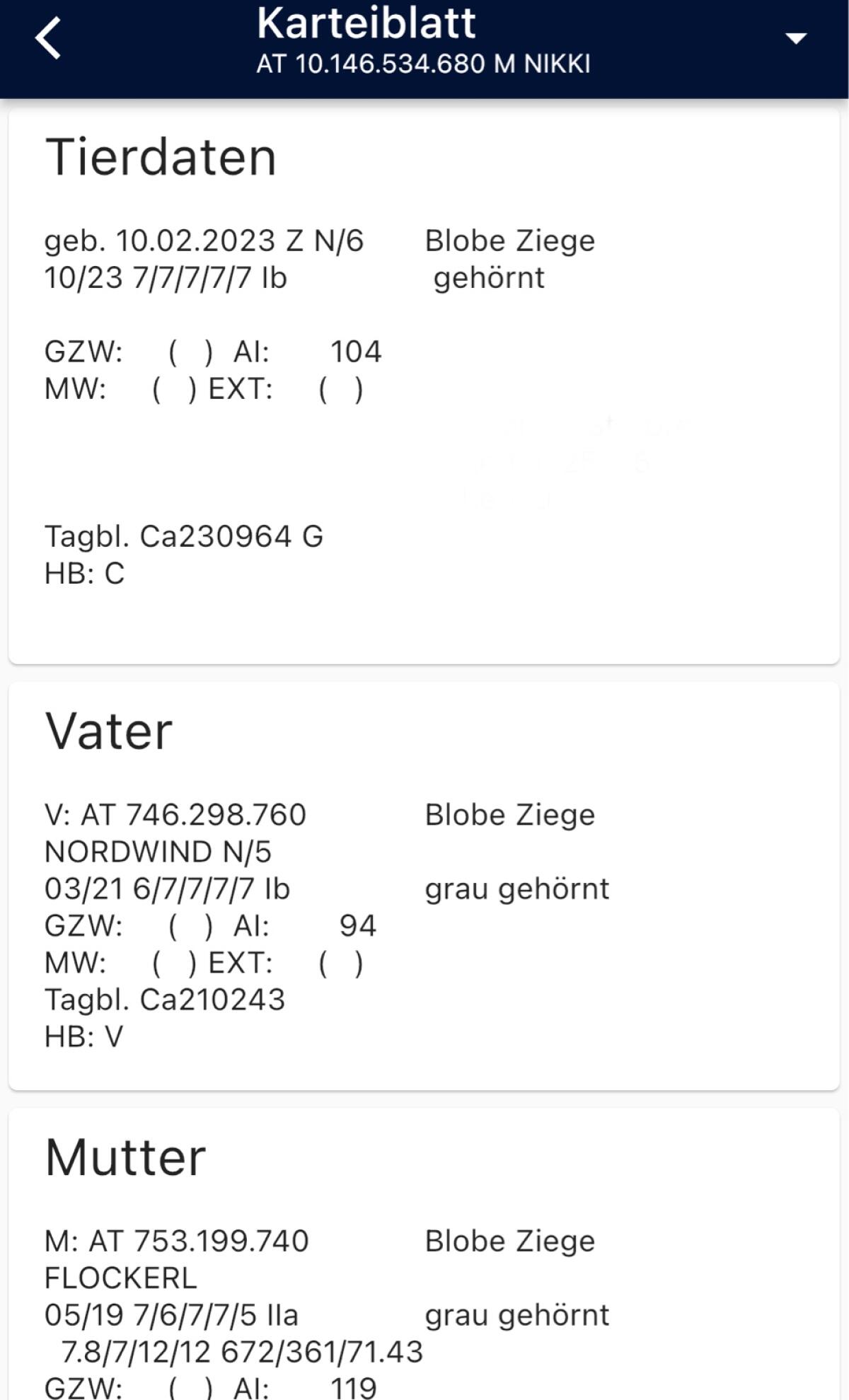Tap the HB: V entry under Vater
Image resolution: width=849 pixels, height=1400 pixels.
tap(84, 1037)
